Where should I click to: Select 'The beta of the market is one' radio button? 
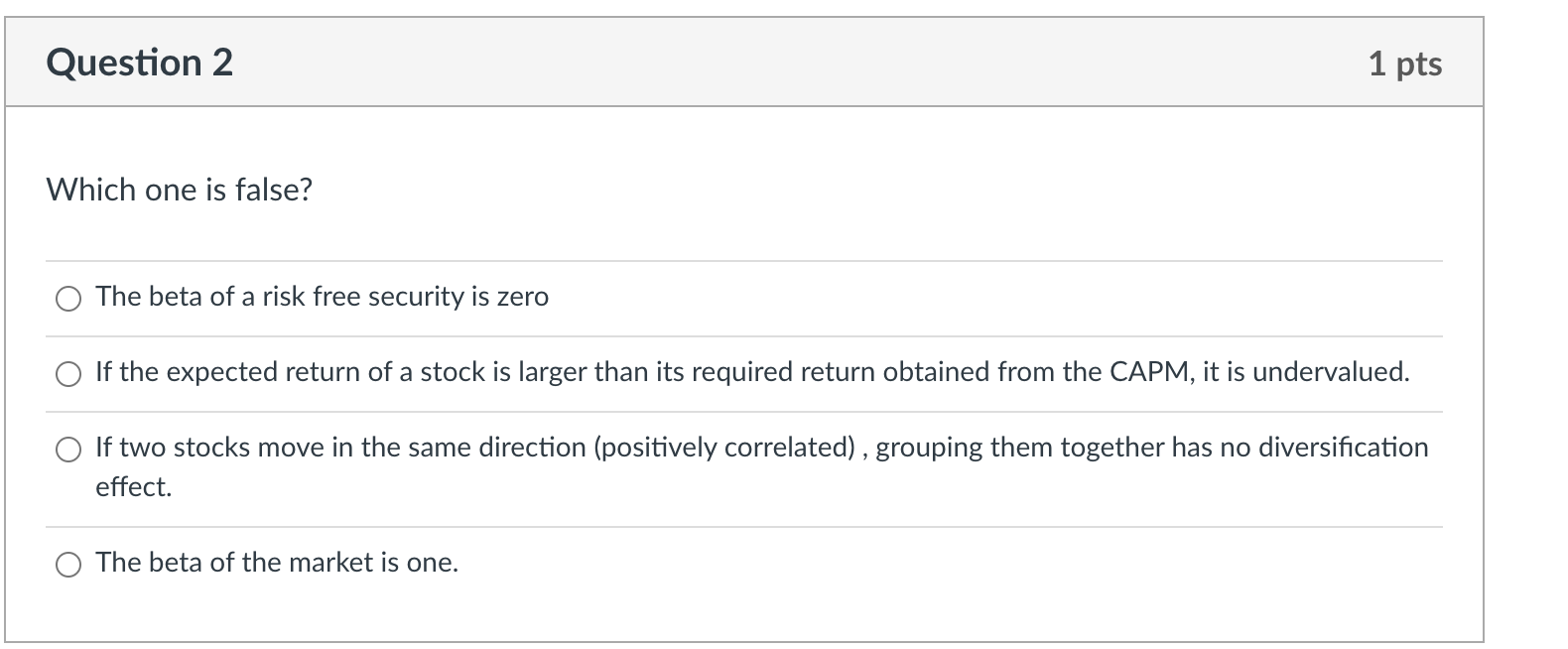point(68,565)
